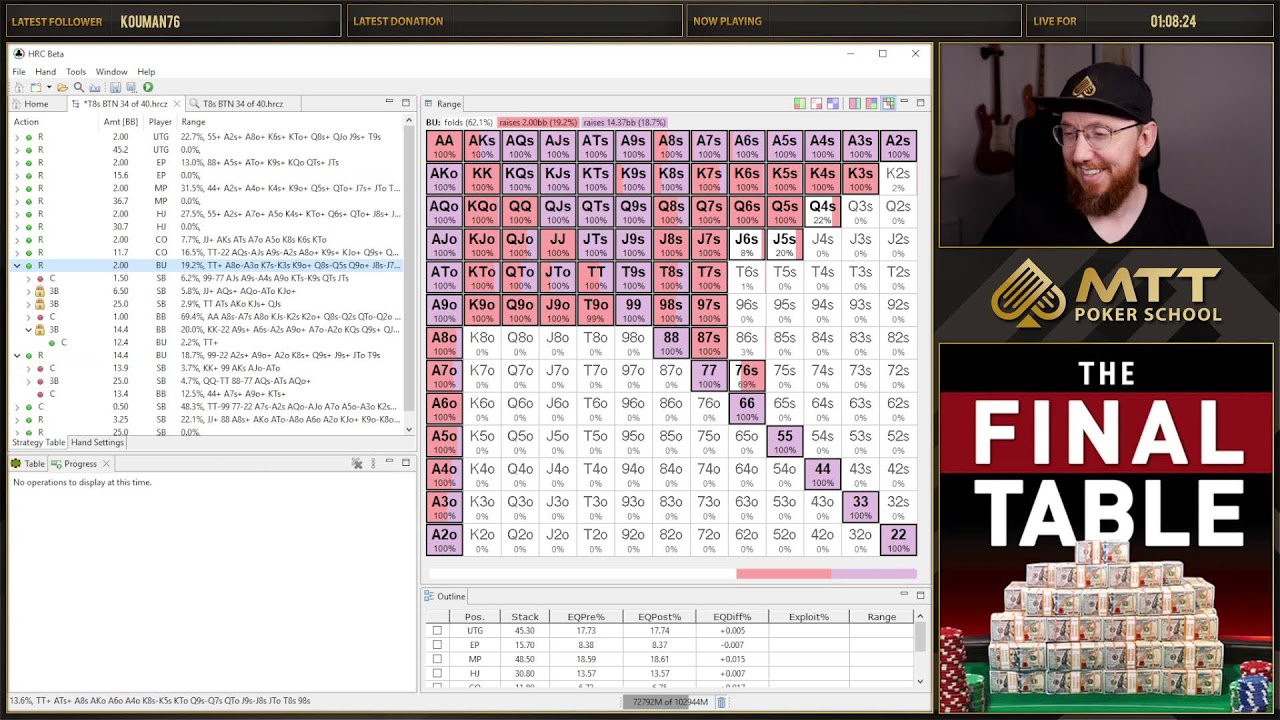This screenshot has height=720, width=1280.
Task: Click the highlighted grid layout icon in Range panel
Action: tap(888, 103)
